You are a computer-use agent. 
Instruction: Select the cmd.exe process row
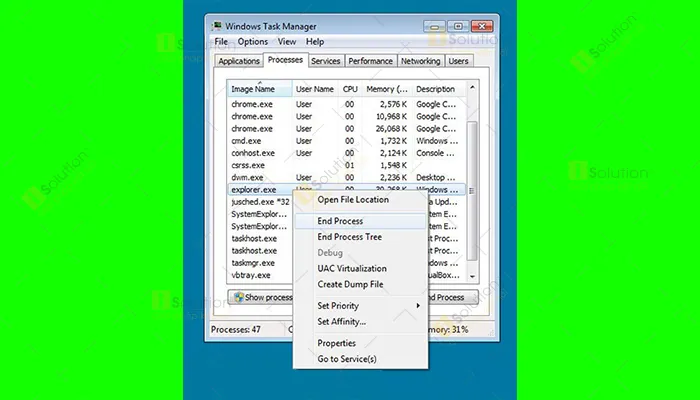(x=346, y=141)
